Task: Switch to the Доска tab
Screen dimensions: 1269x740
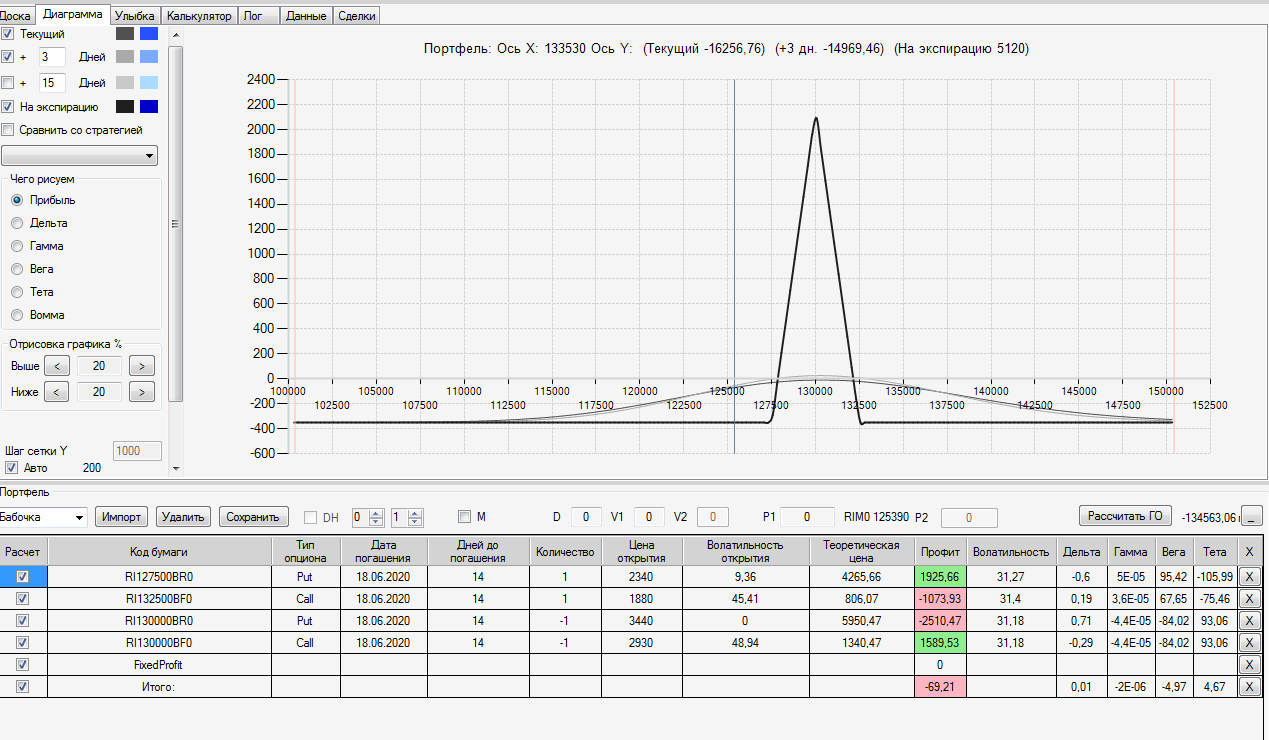Action: (x=15, y=16)
